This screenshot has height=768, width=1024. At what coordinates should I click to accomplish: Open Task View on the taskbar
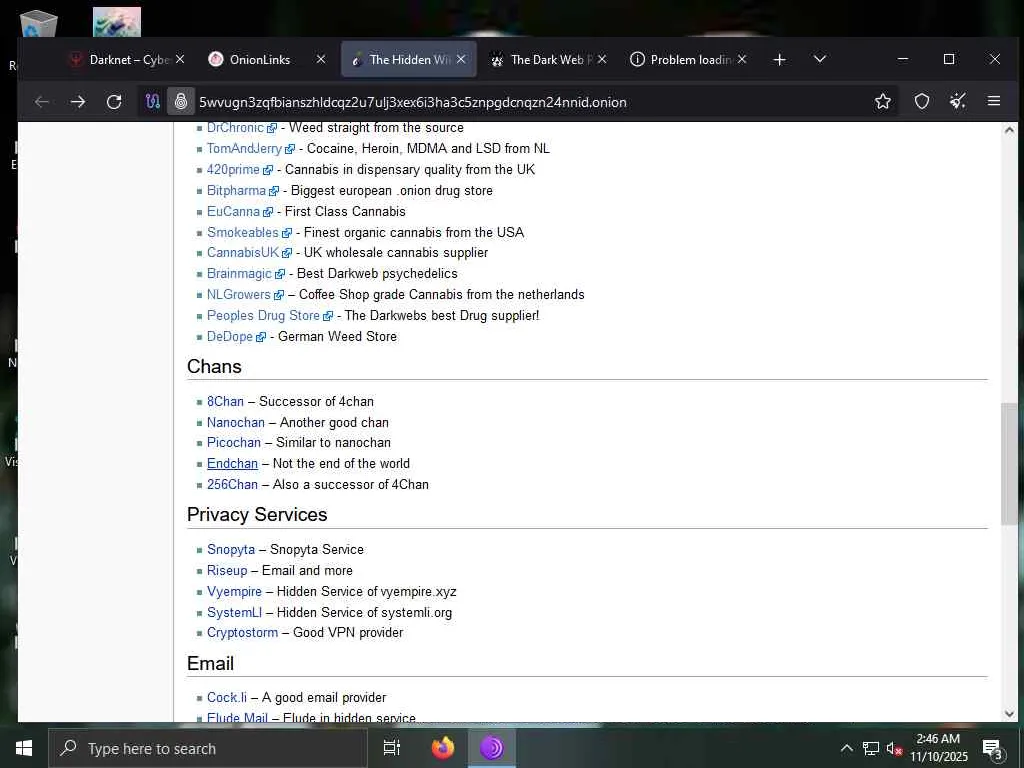pyautogui.click(x=392, y=748)
